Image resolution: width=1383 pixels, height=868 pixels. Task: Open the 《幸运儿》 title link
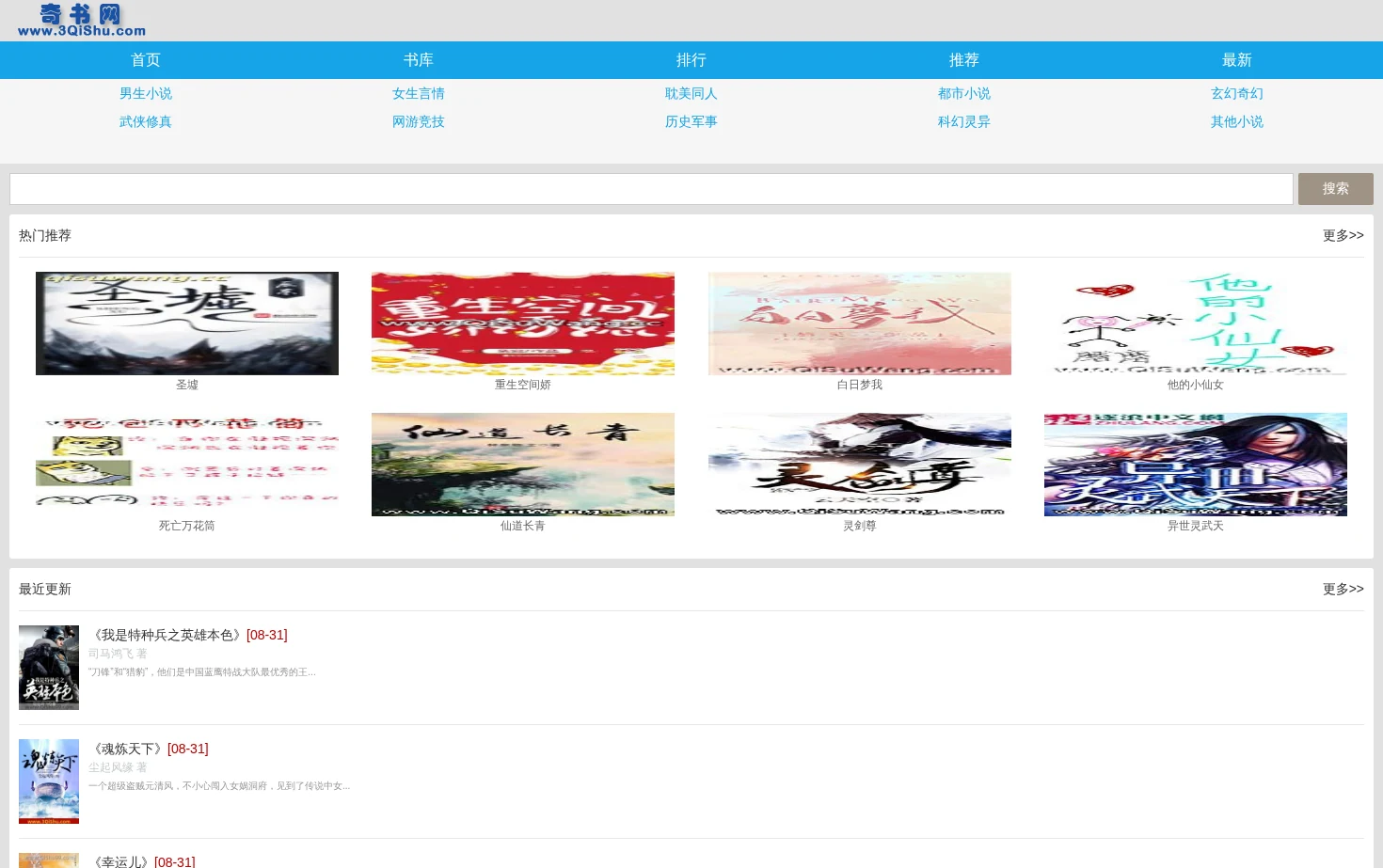(120, 861)
